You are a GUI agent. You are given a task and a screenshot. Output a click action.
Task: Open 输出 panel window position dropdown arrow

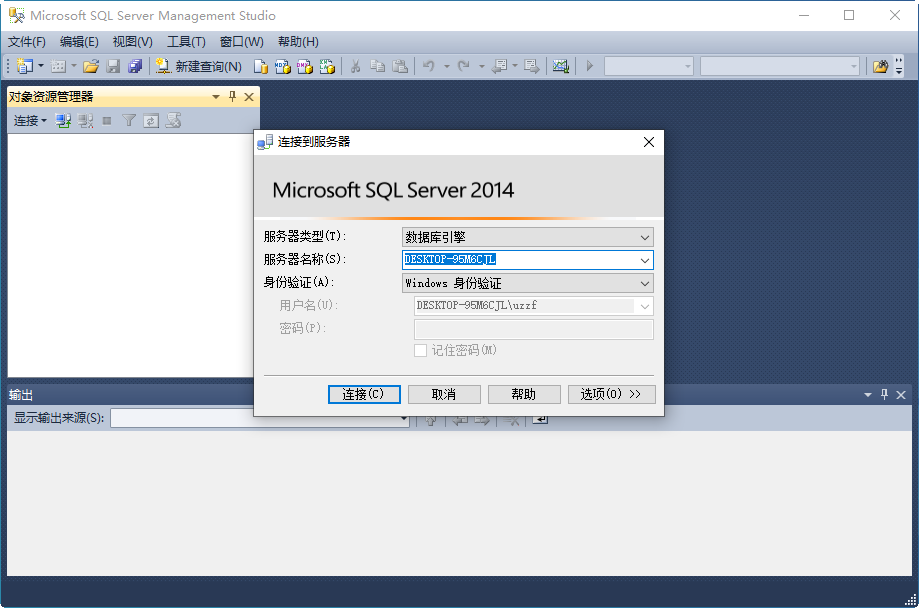868,395
